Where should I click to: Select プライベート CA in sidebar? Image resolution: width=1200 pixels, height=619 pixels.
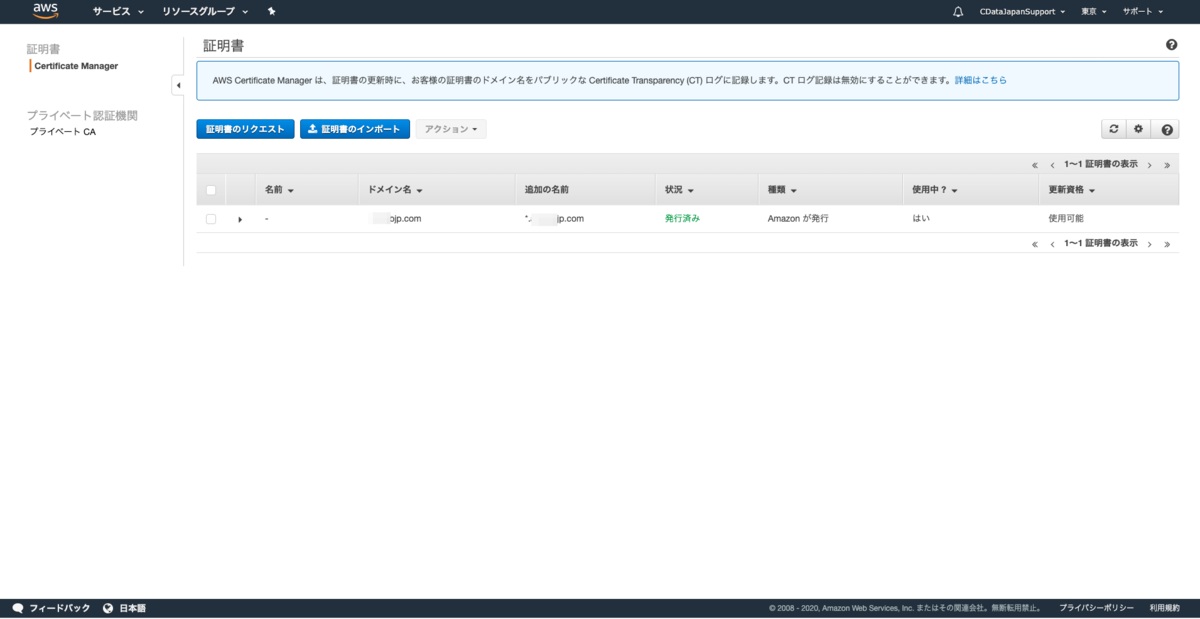[63, 132]
